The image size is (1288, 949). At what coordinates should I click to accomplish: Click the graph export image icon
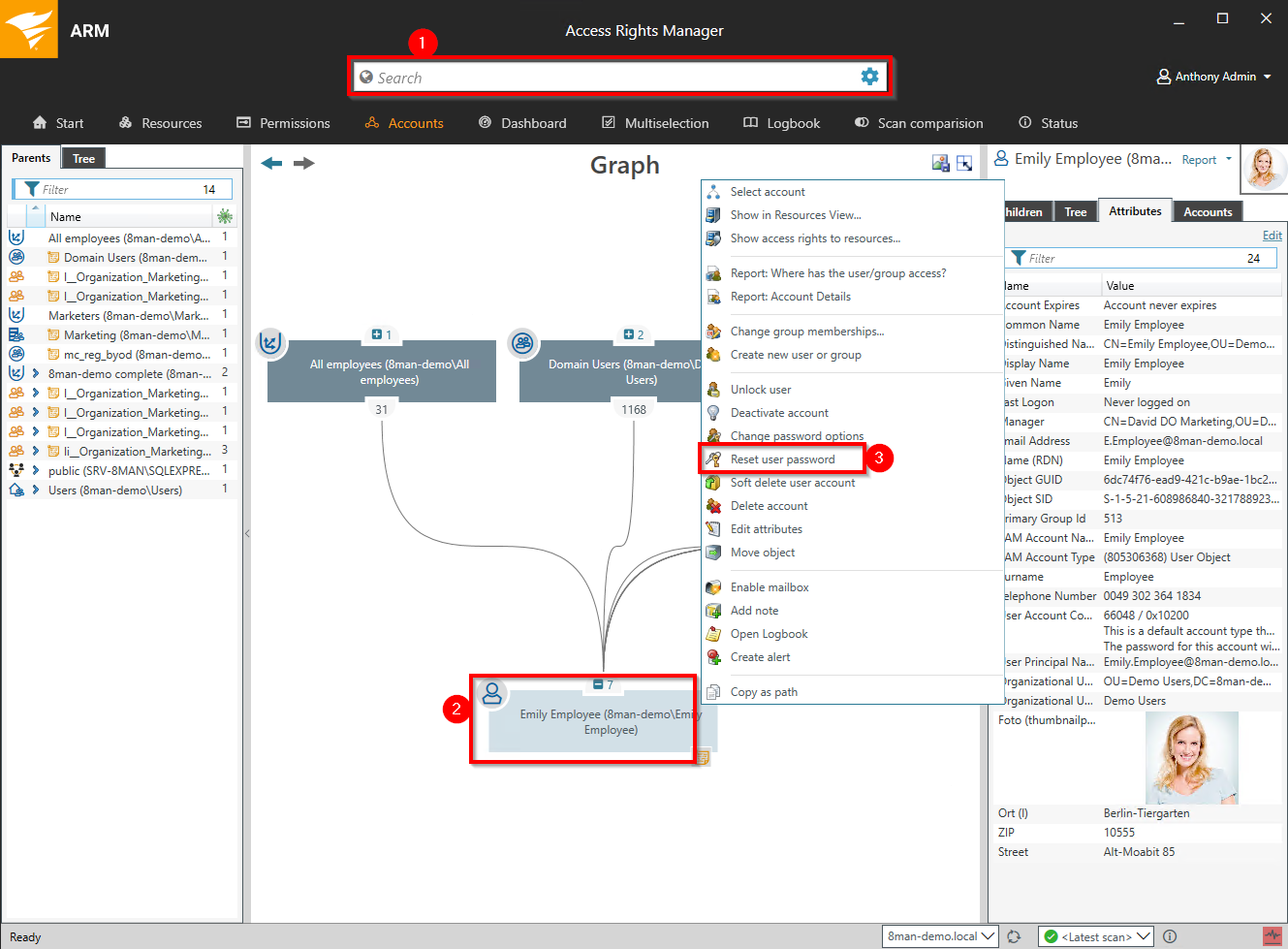pos(940,163)
